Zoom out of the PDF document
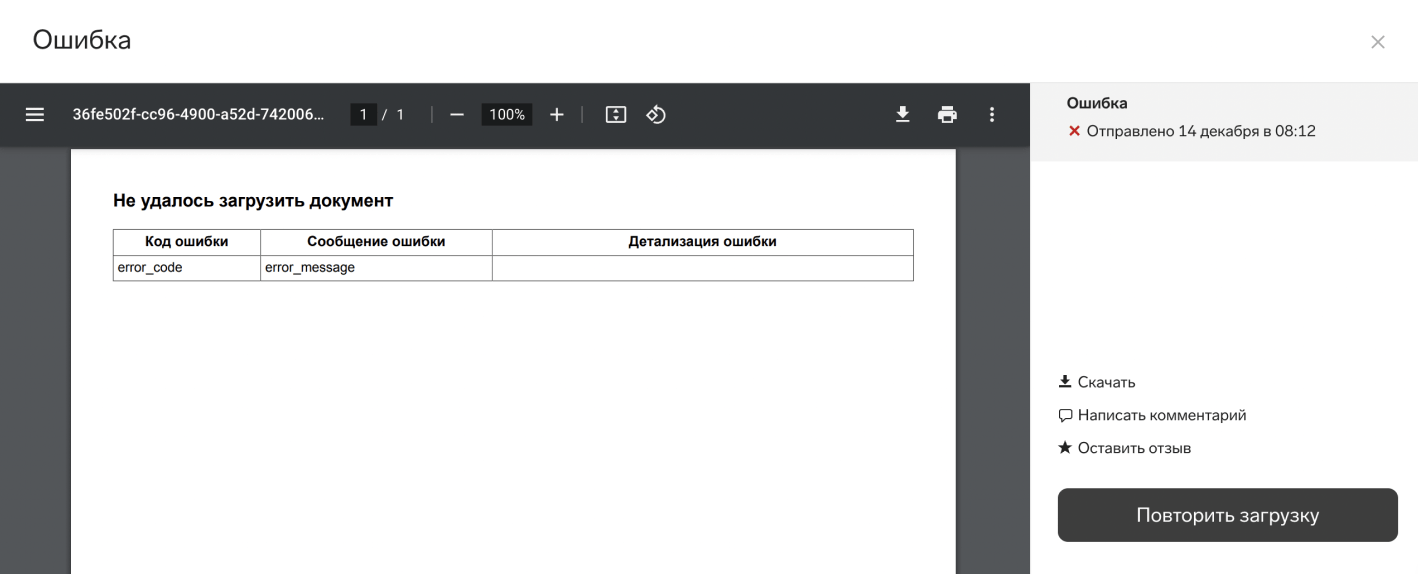The width and height of the screenshot is (1418, 574). coord(457,115)
